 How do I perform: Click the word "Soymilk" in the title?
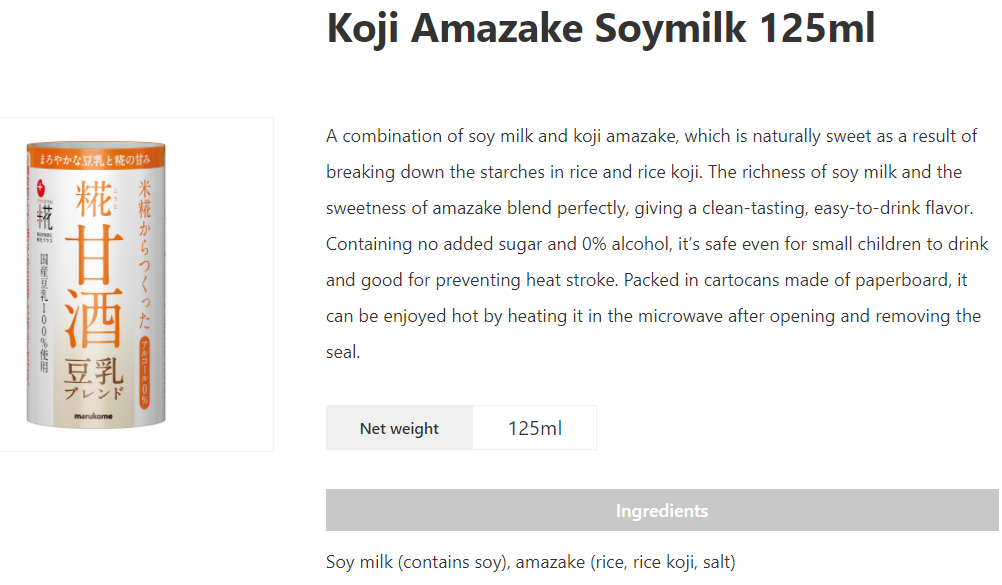pyautogui.click(x=670, y=29)
